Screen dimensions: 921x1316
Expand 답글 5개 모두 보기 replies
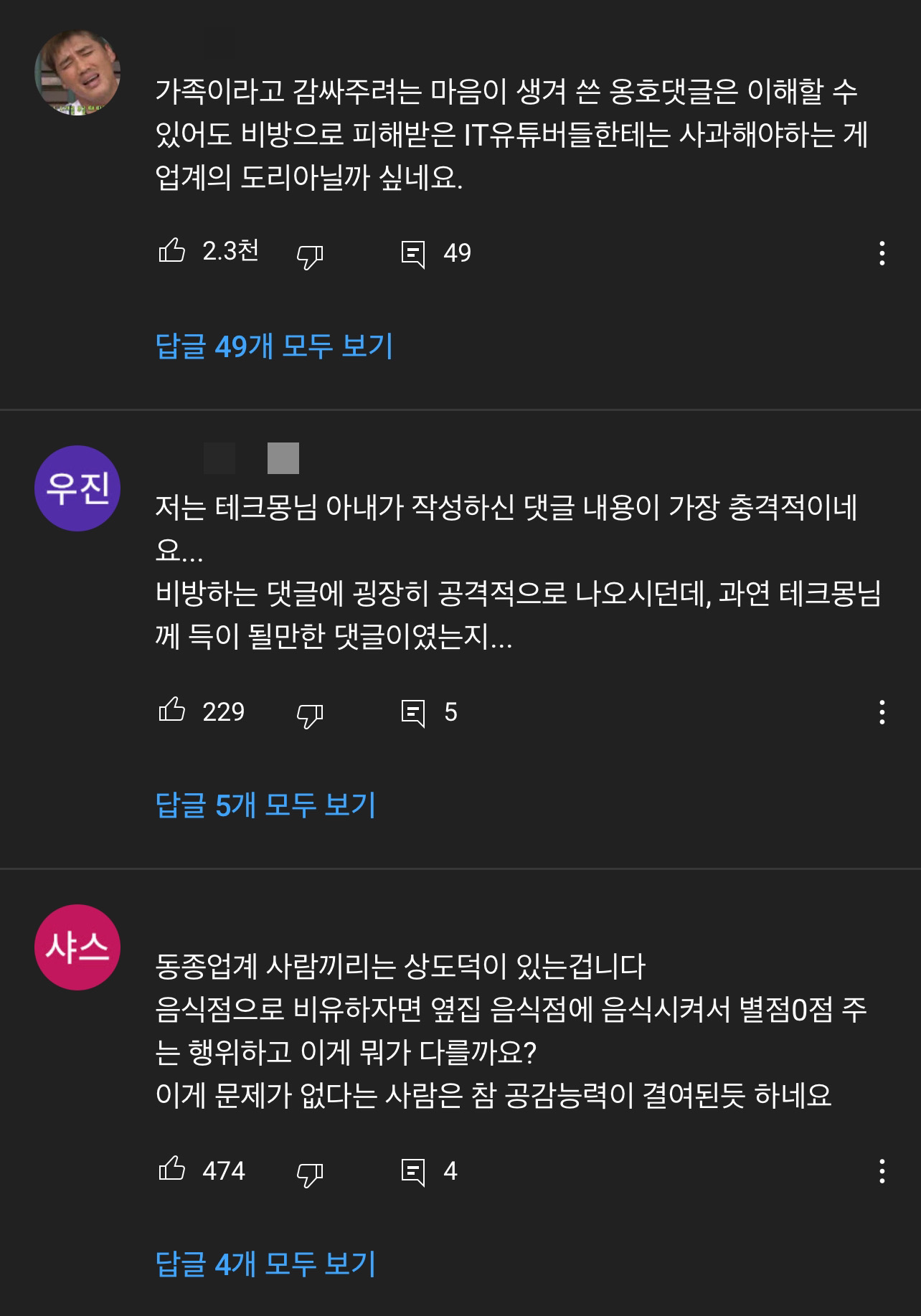(x=265, y=805)
